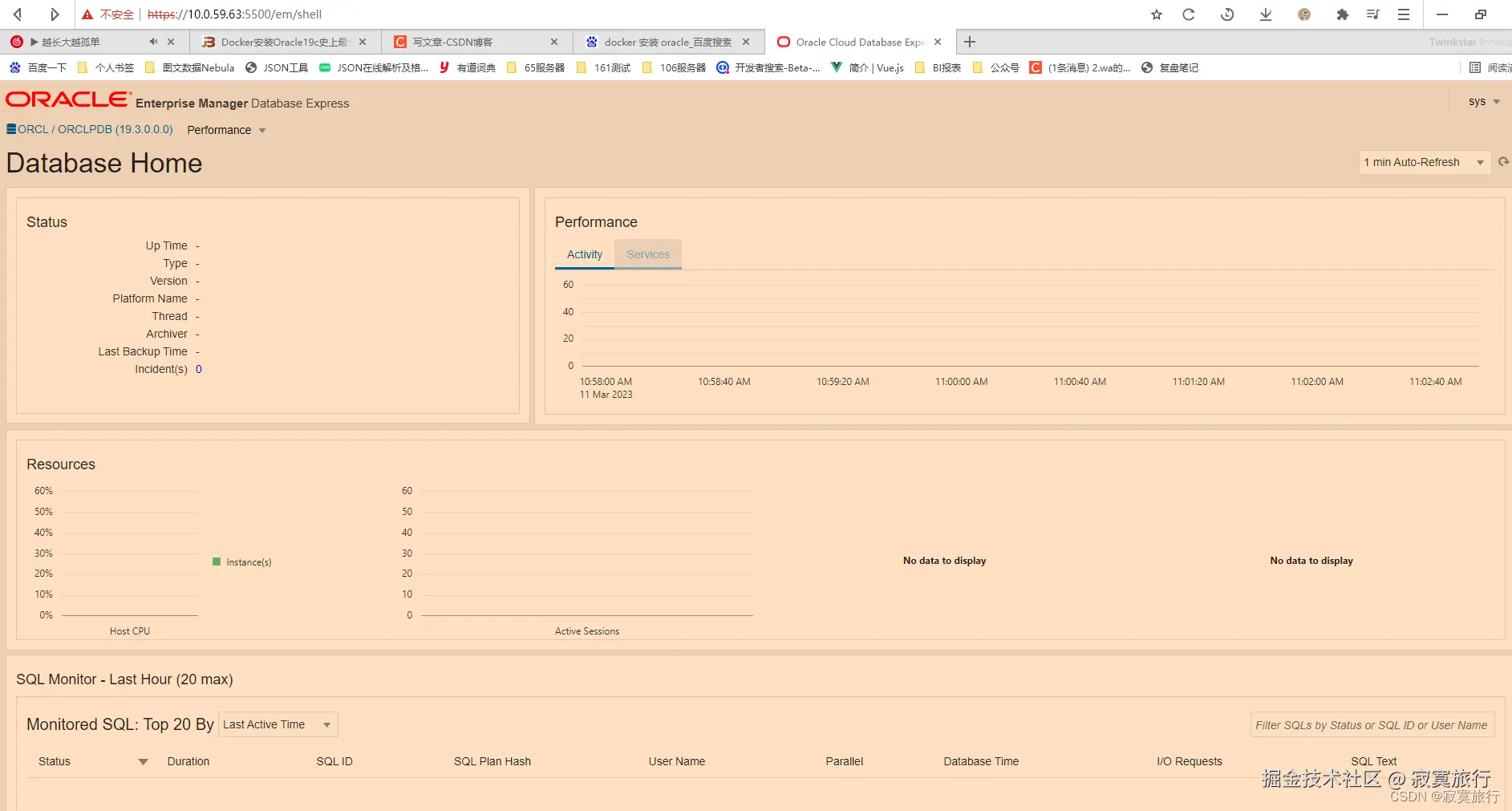The image size is (1512, 811).
Task: Select the Activity tab
Action: pos(585,254)
